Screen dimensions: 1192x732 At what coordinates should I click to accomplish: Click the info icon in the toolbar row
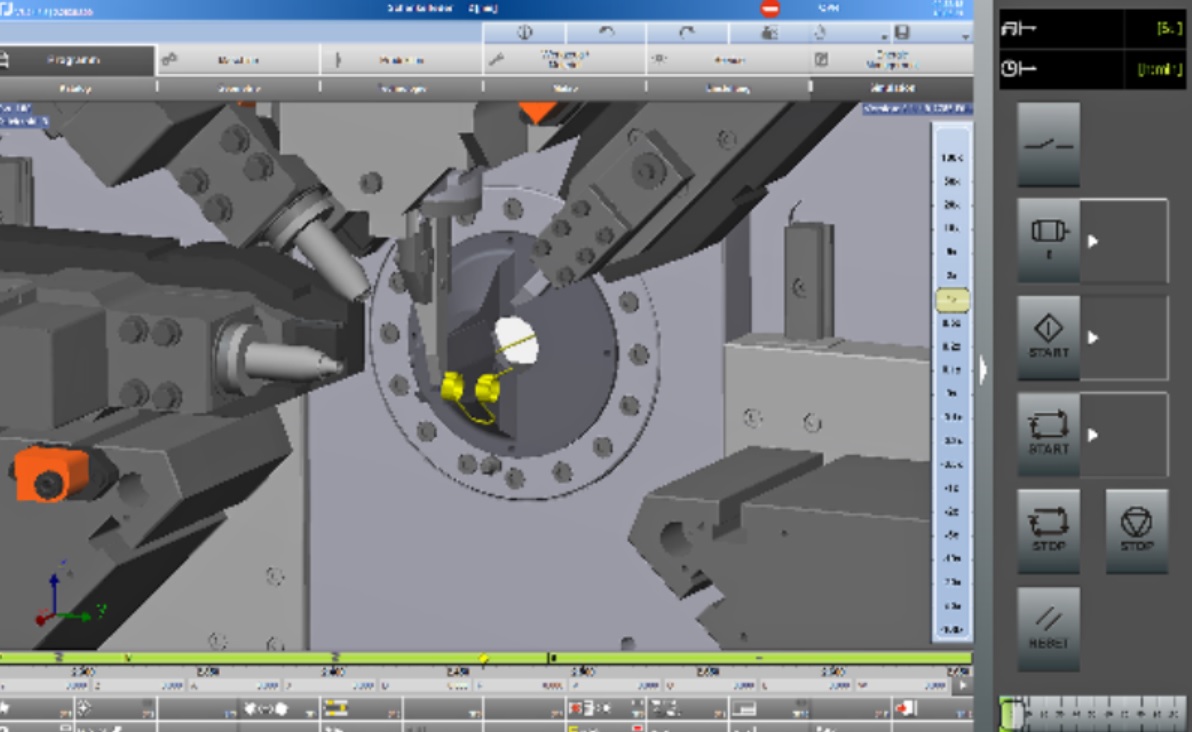pos(524,30)
